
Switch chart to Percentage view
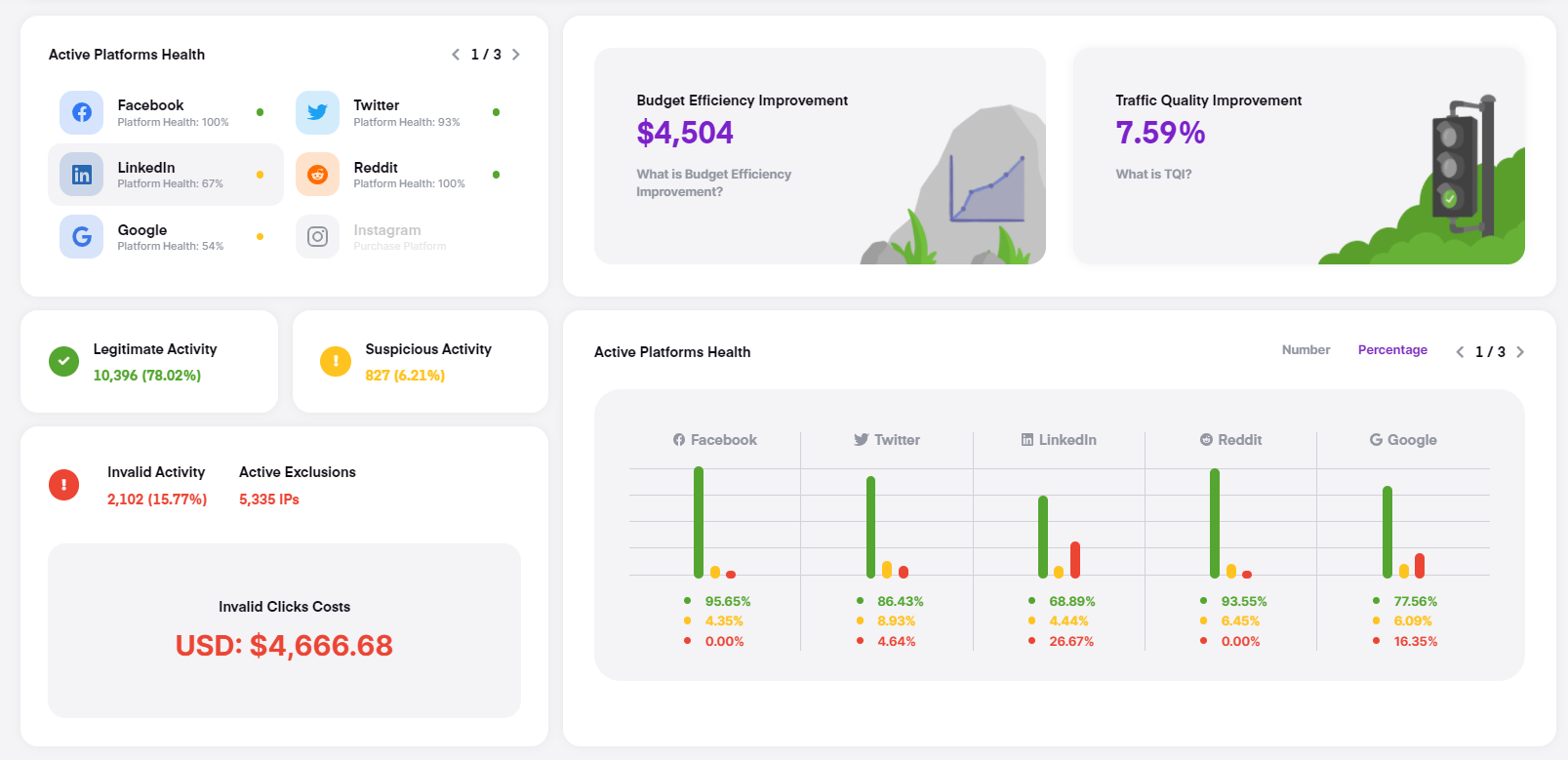1392,350
